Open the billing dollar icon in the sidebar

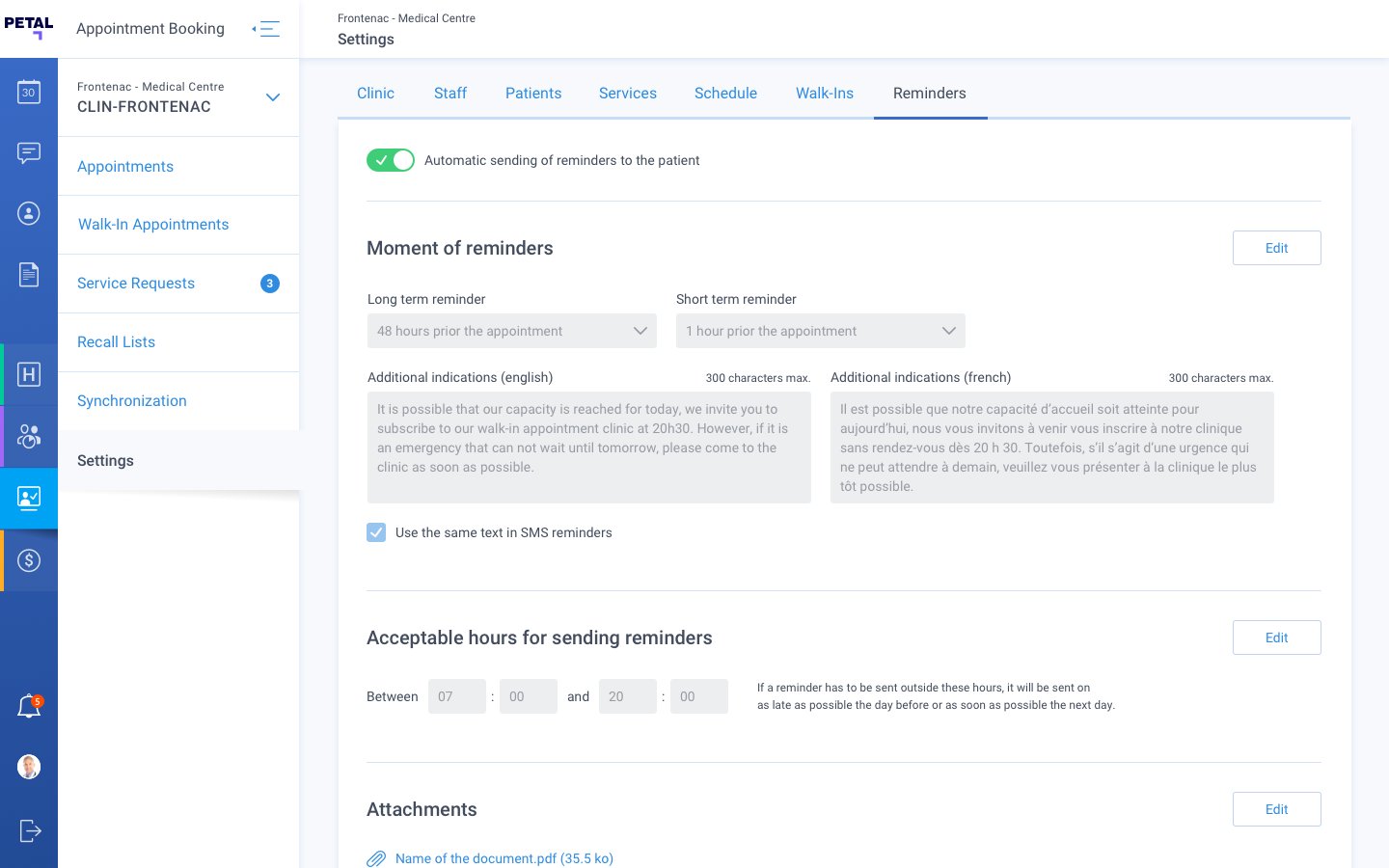pyautogui.click(x=29, y=560)
